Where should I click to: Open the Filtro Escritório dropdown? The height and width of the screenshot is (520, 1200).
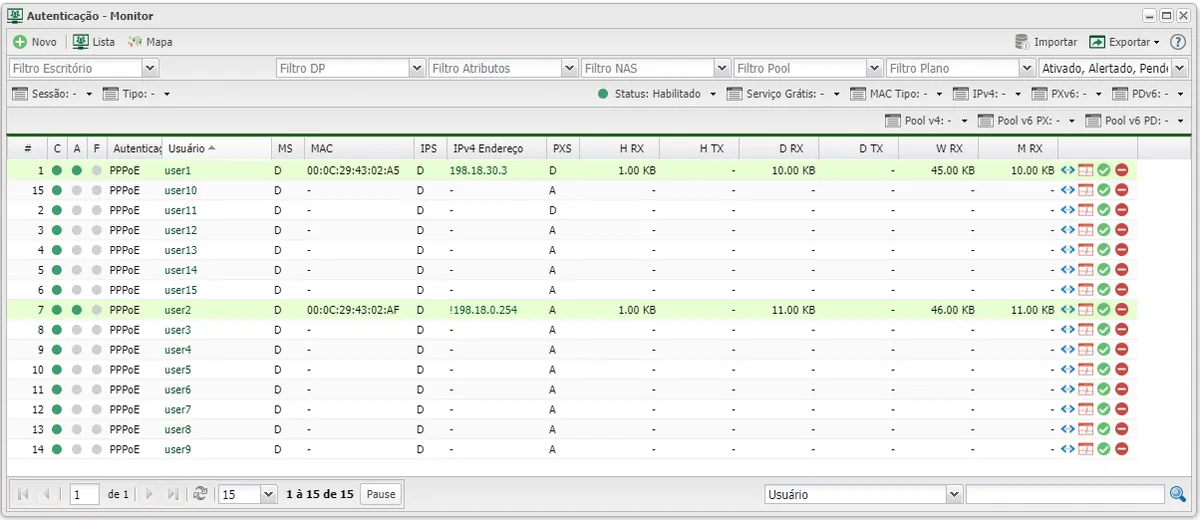150,68
